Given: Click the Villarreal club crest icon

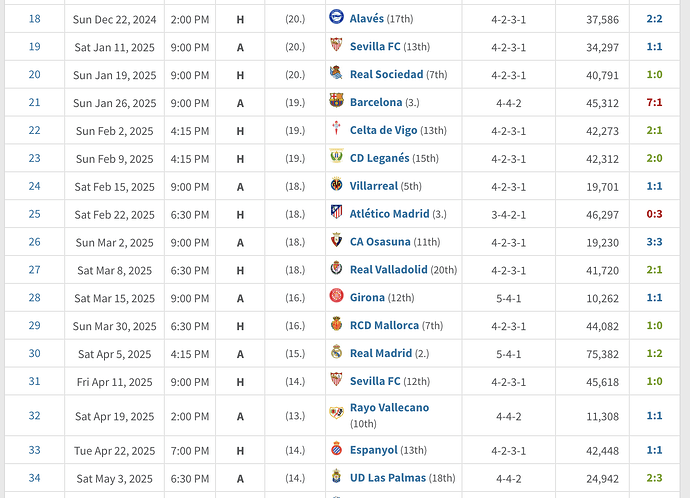Looking at the screenshot, I should (336, 184).
